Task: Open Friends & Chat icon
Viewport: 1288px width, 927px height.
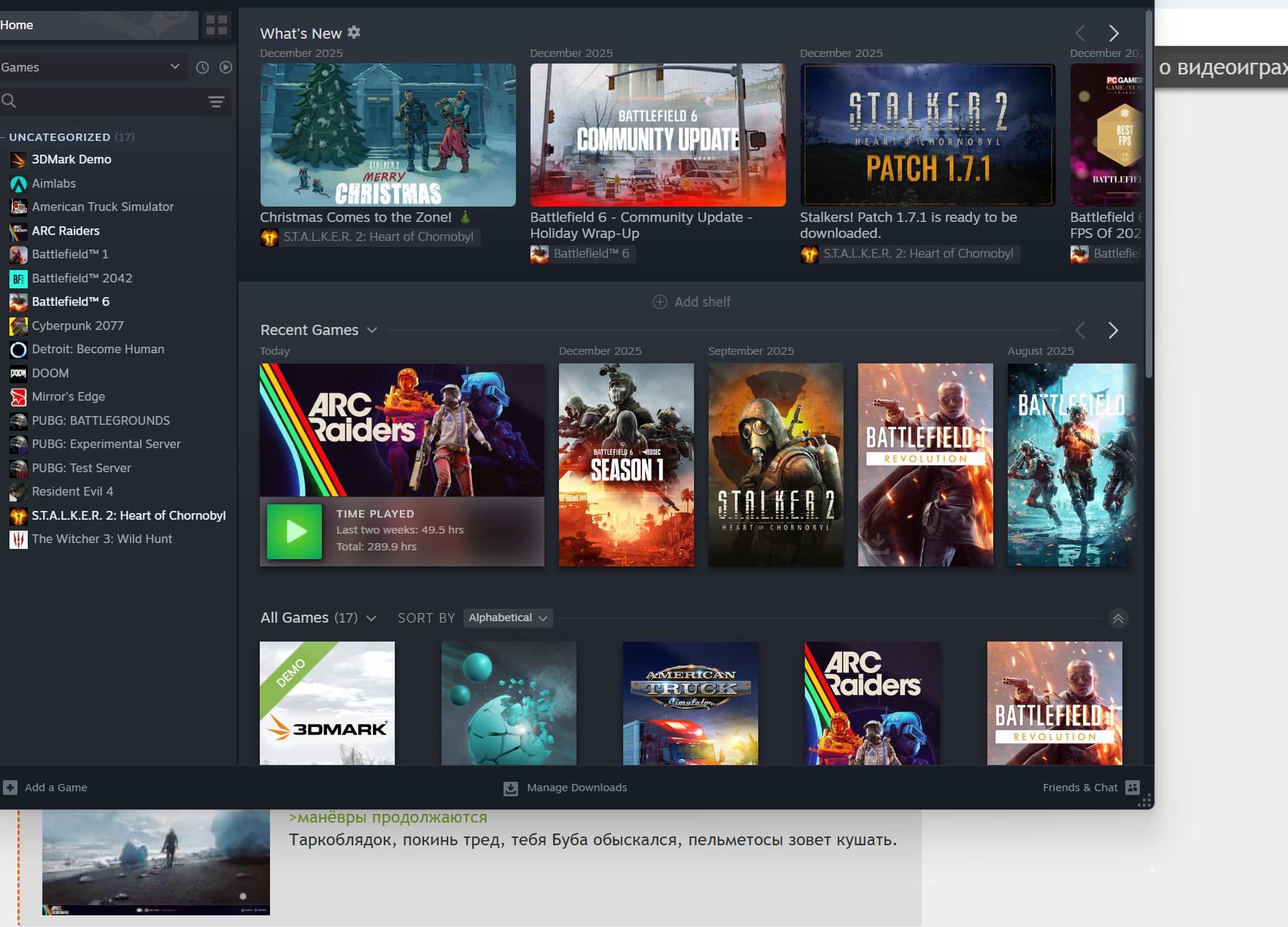Action: [1133, 787]
